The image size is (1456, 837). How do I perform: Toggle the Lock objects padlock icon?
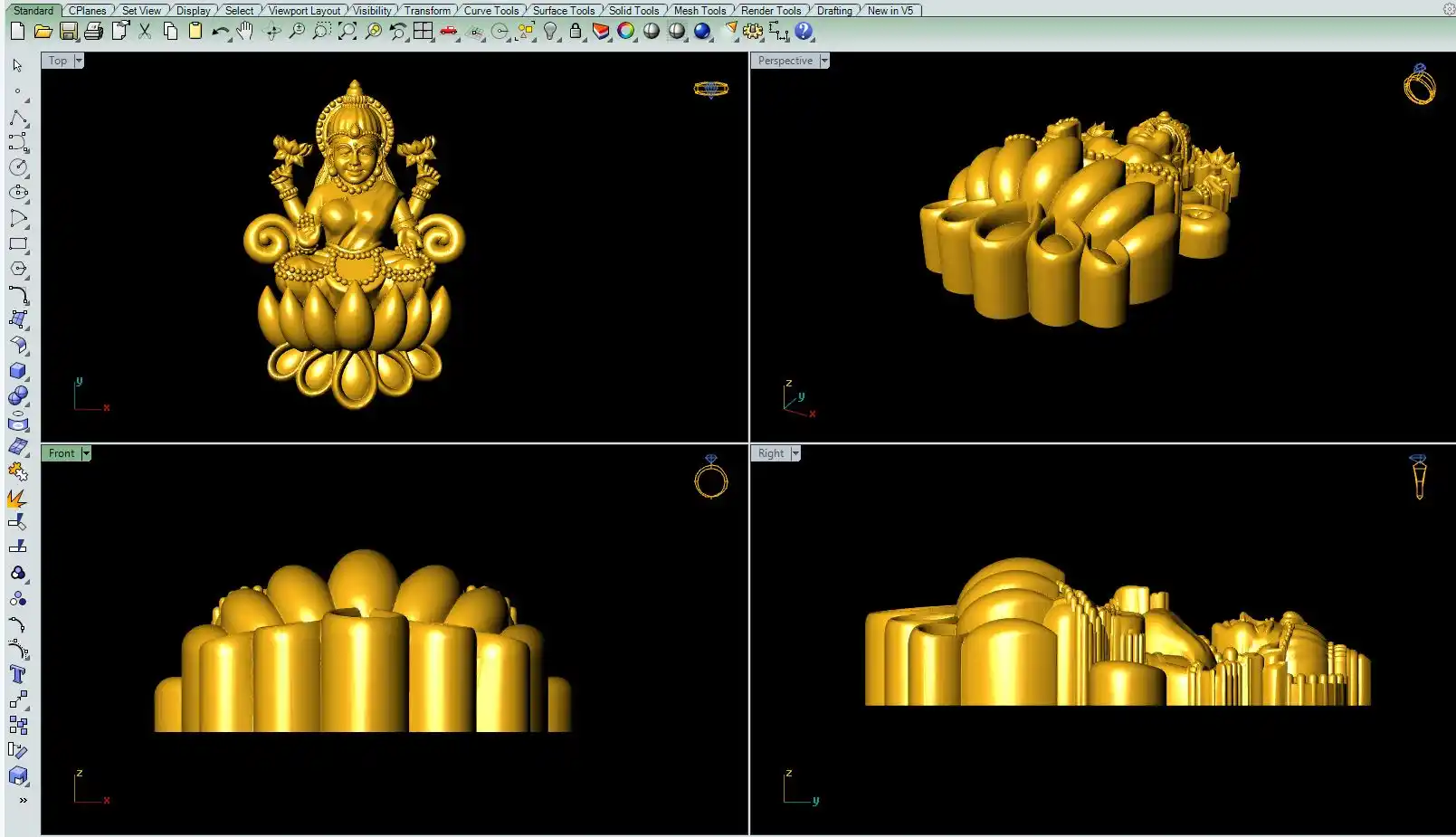click(x=576, y=32)
